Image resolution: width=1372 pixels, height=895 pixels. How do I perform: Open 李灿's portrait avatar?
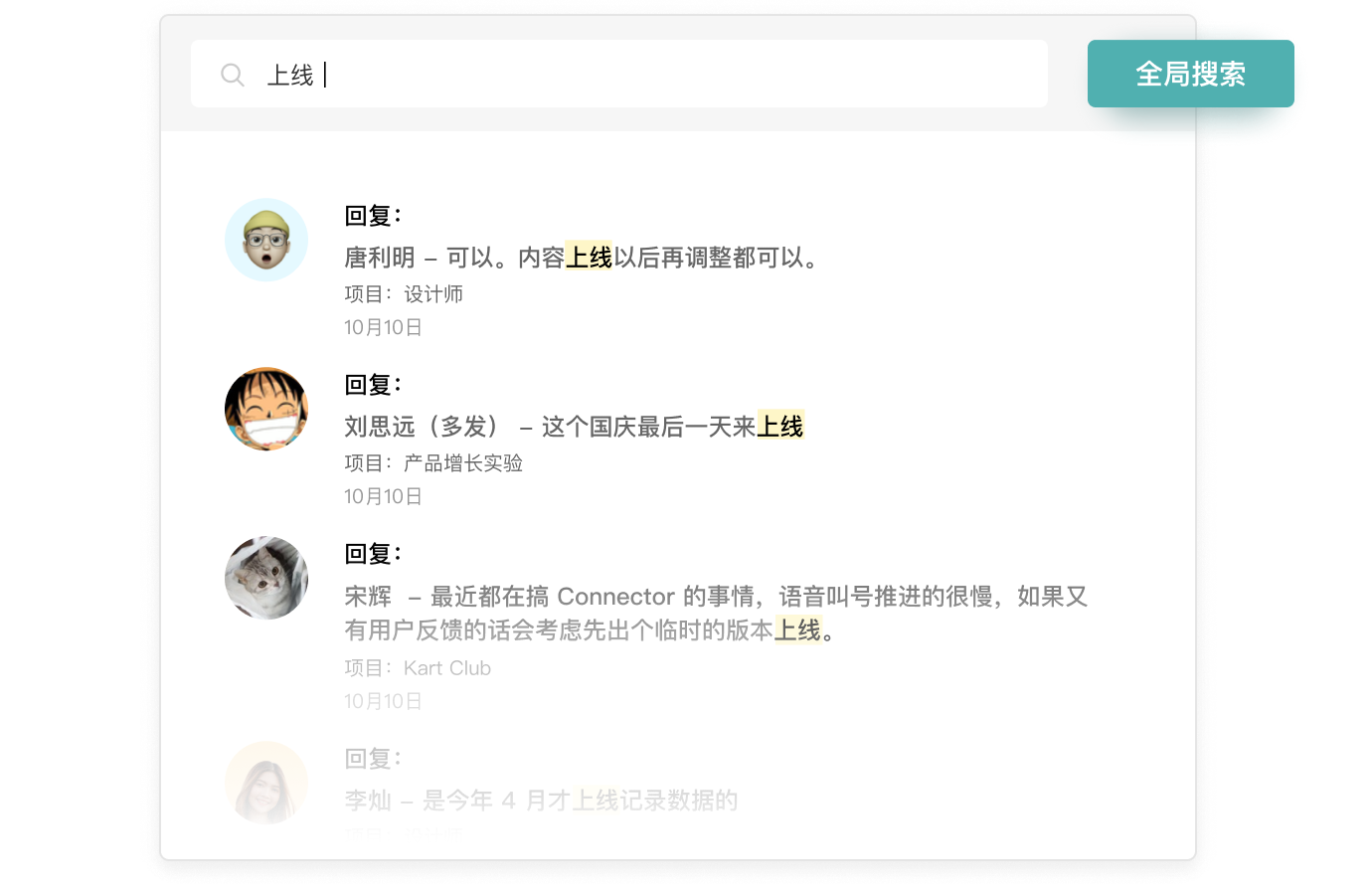[266, 783]
